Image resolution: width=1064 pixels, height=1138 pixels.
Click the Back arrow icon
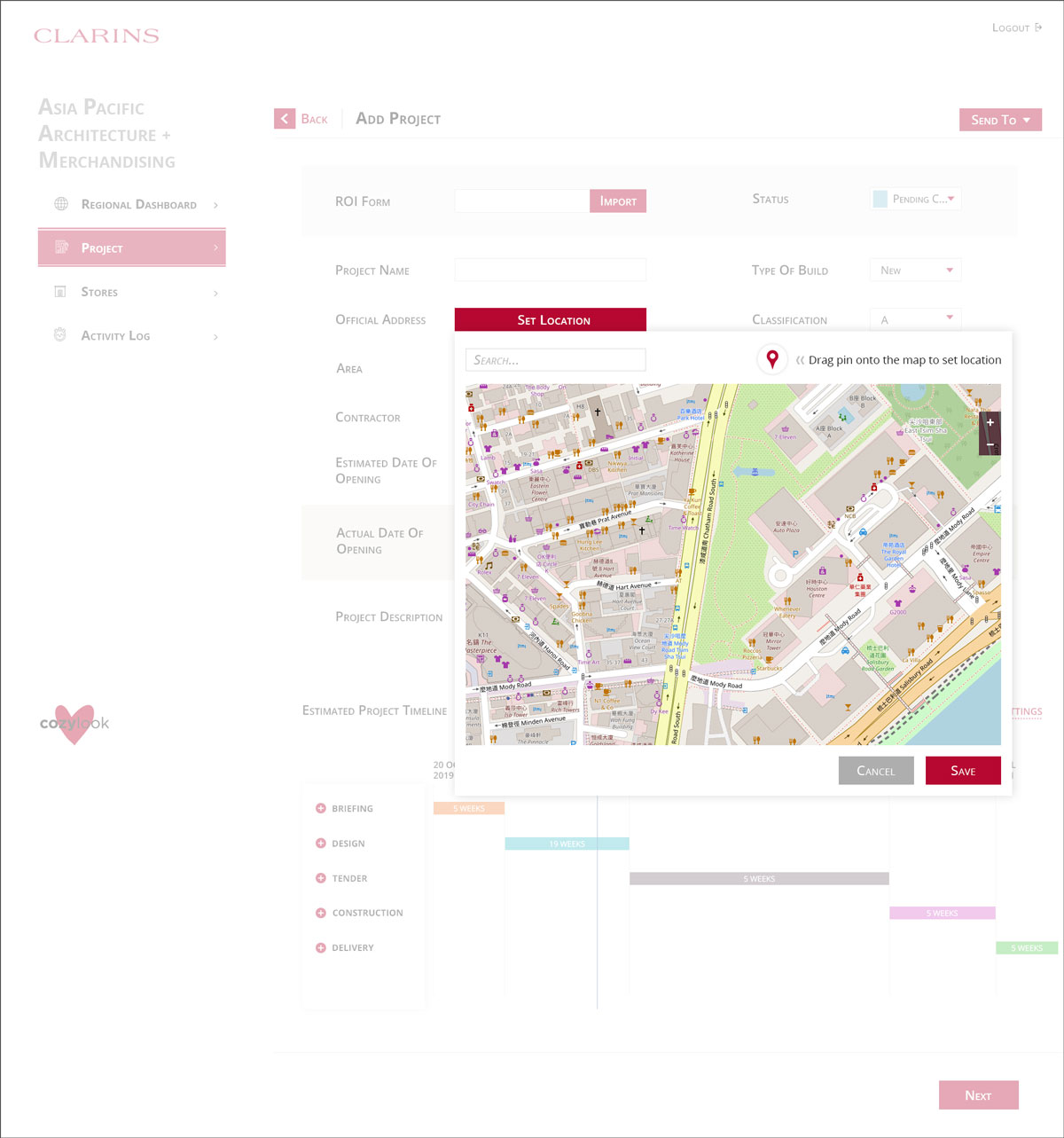click(x=285, y=119)
